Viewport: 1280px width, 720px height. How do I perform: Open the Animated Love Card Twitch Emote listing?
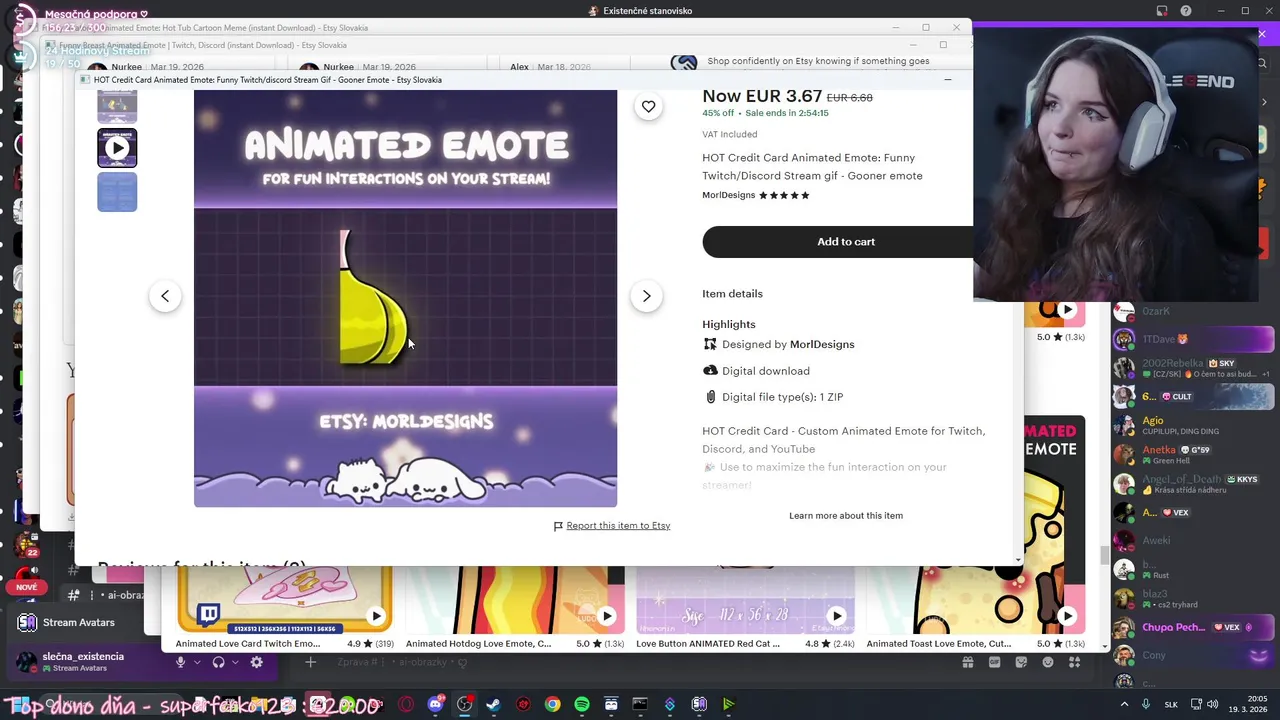[248, 644]
